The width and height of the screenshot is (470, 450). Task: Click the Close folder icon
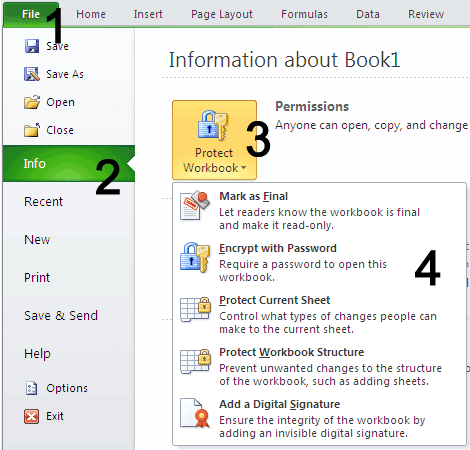(32, 130)
